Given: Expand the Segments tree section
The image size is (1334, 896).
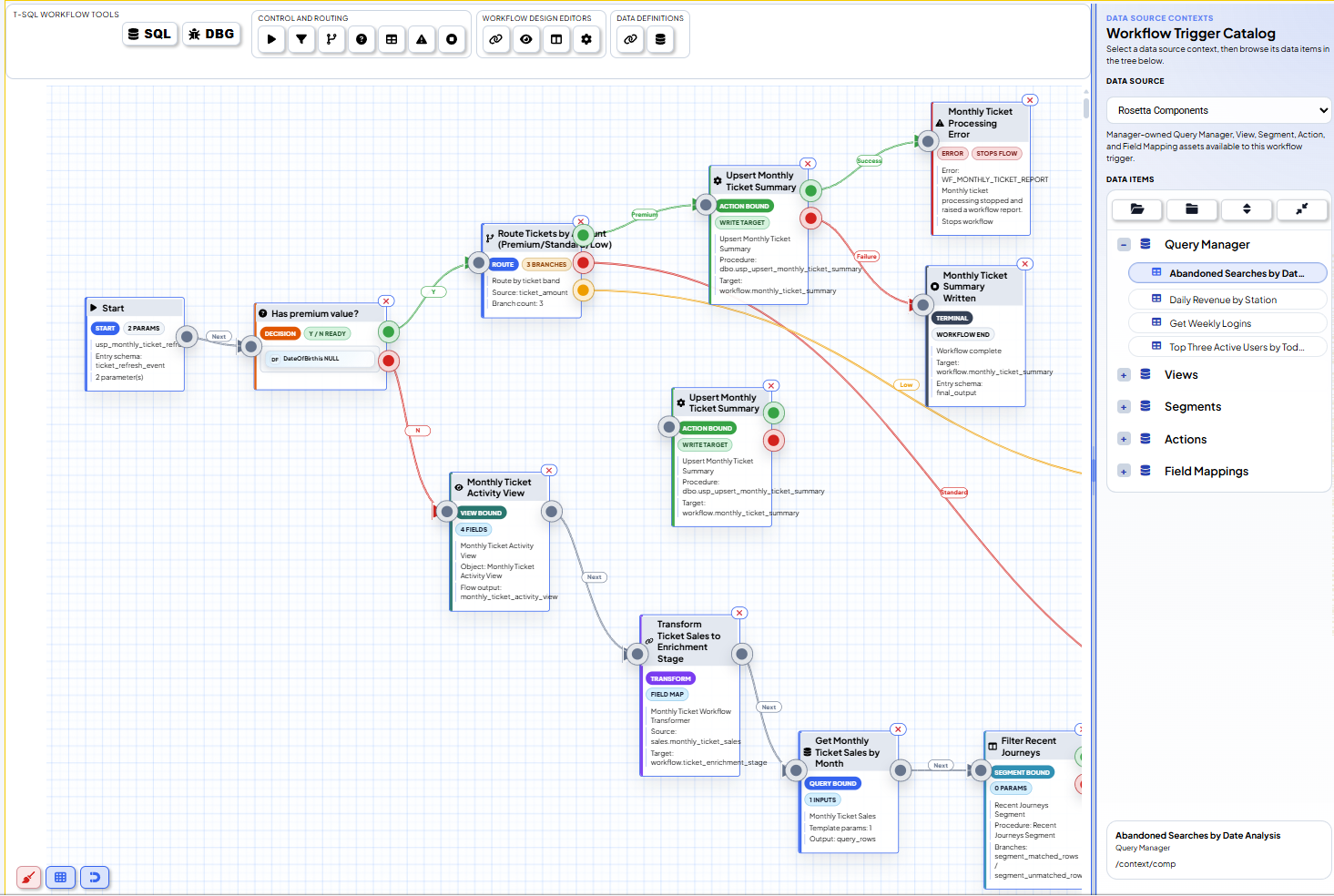Looking at the screenshot, I should (x=1123, y=406).
